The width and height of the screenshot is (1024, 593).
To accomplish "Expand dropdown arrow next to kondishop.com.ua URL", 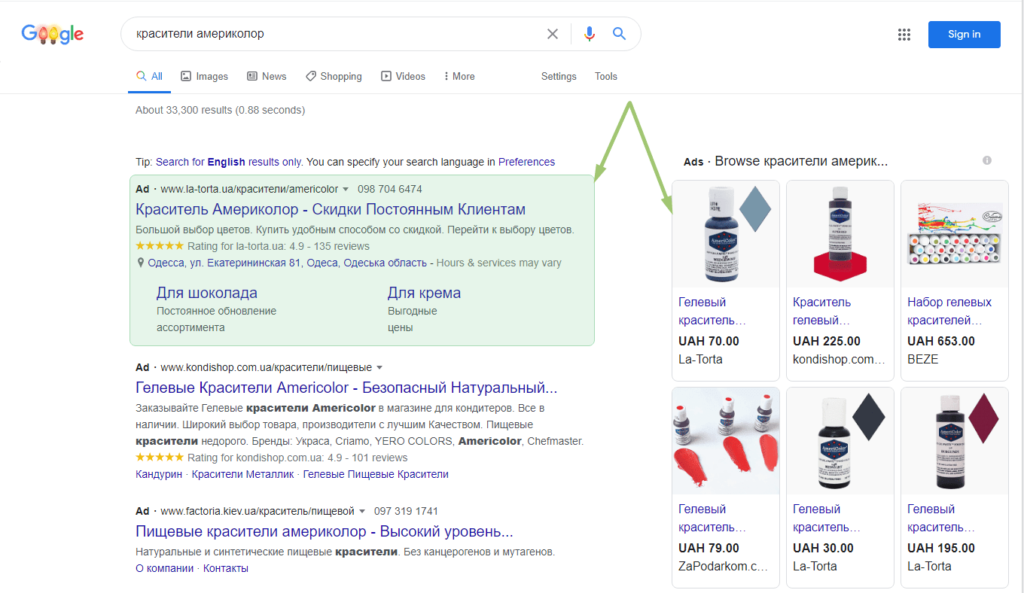I will coord(379,368).
